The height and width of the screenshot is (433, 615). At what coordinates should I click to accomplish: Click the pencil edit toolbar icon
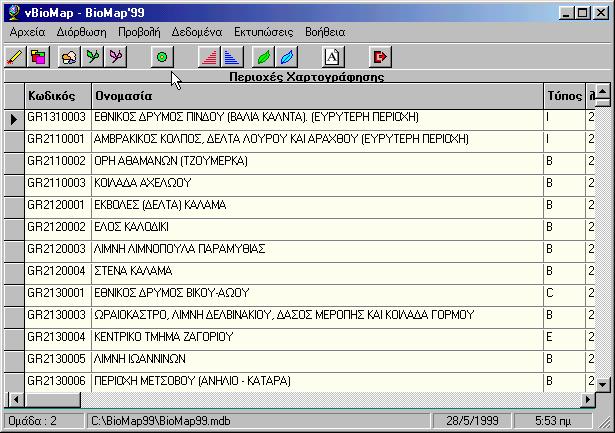(15, 57)
